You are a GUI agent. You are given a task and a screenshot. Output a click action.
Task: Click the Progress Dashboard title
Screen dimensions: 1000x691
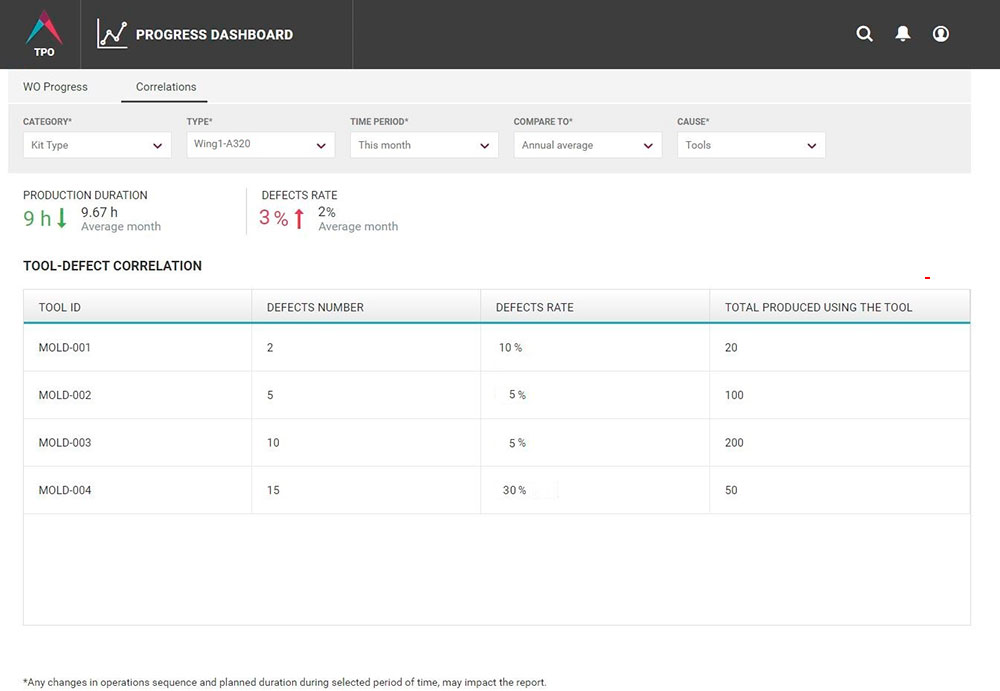214,34
